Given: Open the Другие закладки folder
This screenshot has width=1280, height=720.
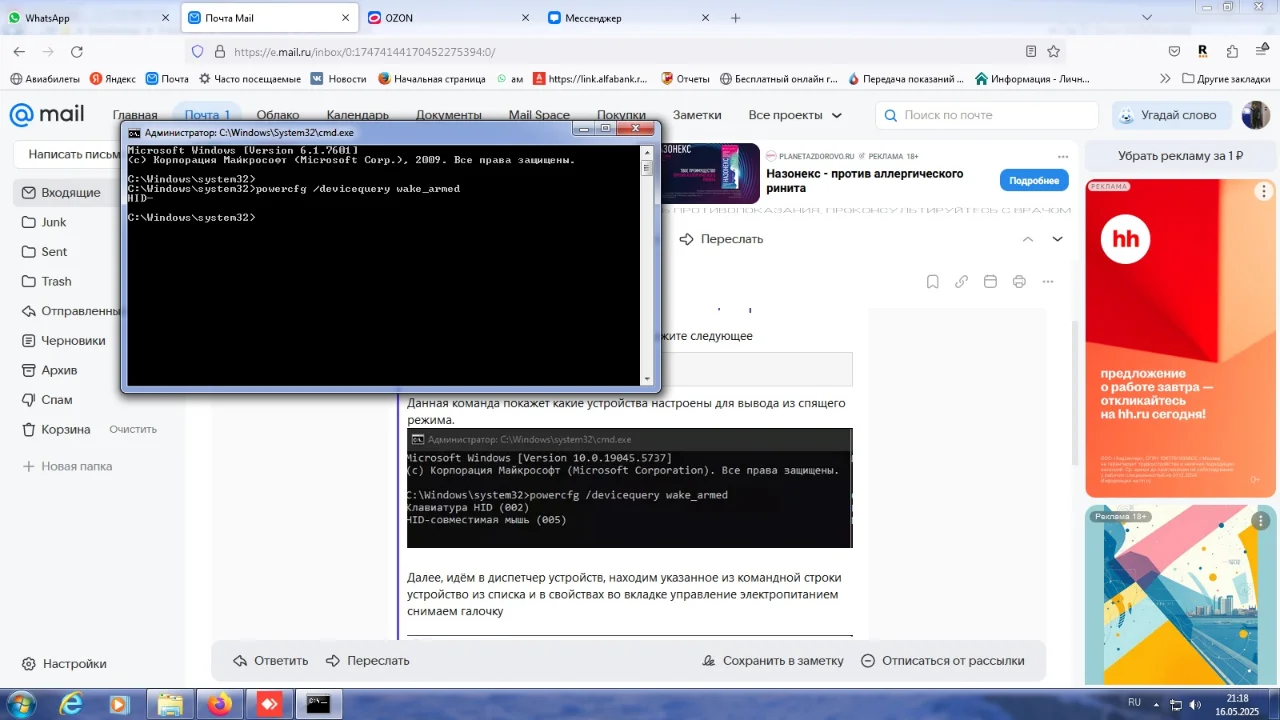Looking at the screenshot, I should 1226,79.
